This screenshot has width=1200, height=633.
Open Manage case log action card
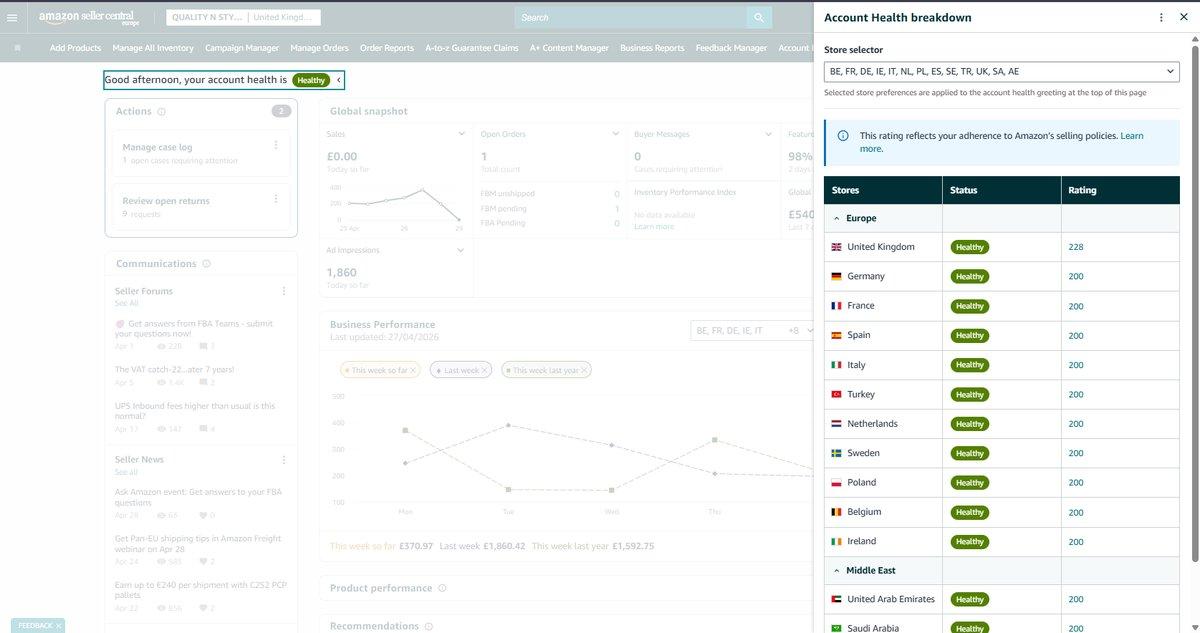(x=201, y=153)
